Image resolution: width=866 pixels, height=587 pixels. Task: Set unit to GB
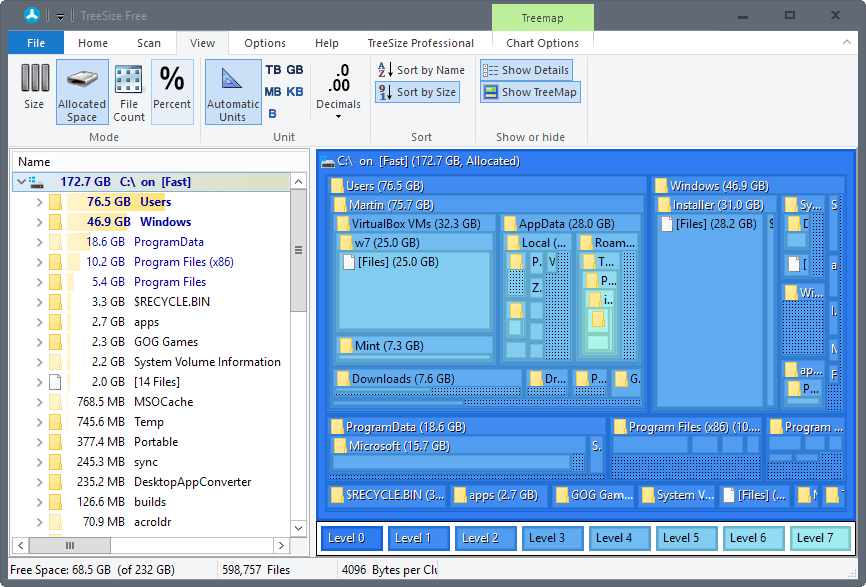click(295, 70)
